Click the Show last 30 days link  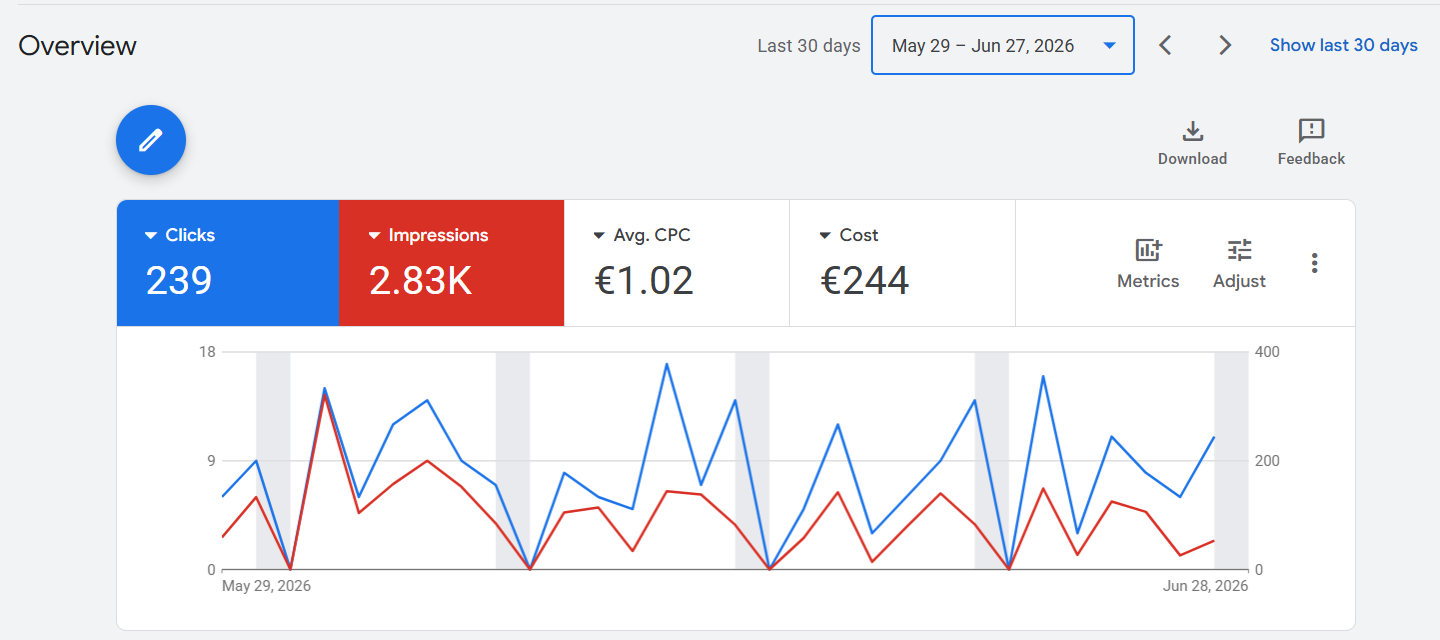tap(1344, 45)
